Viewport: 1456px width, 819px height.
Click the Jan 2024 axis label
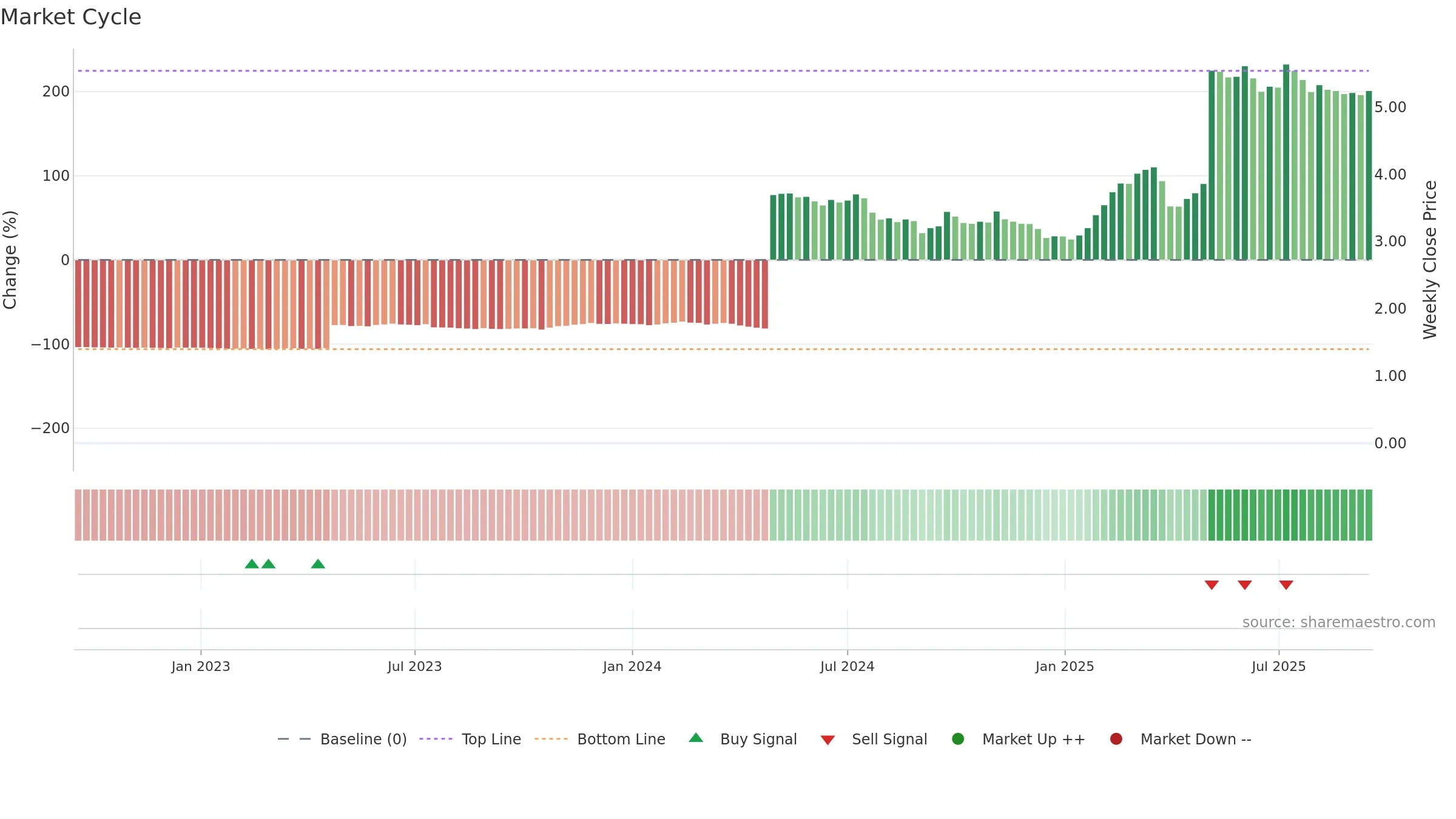tap(632, 666)
